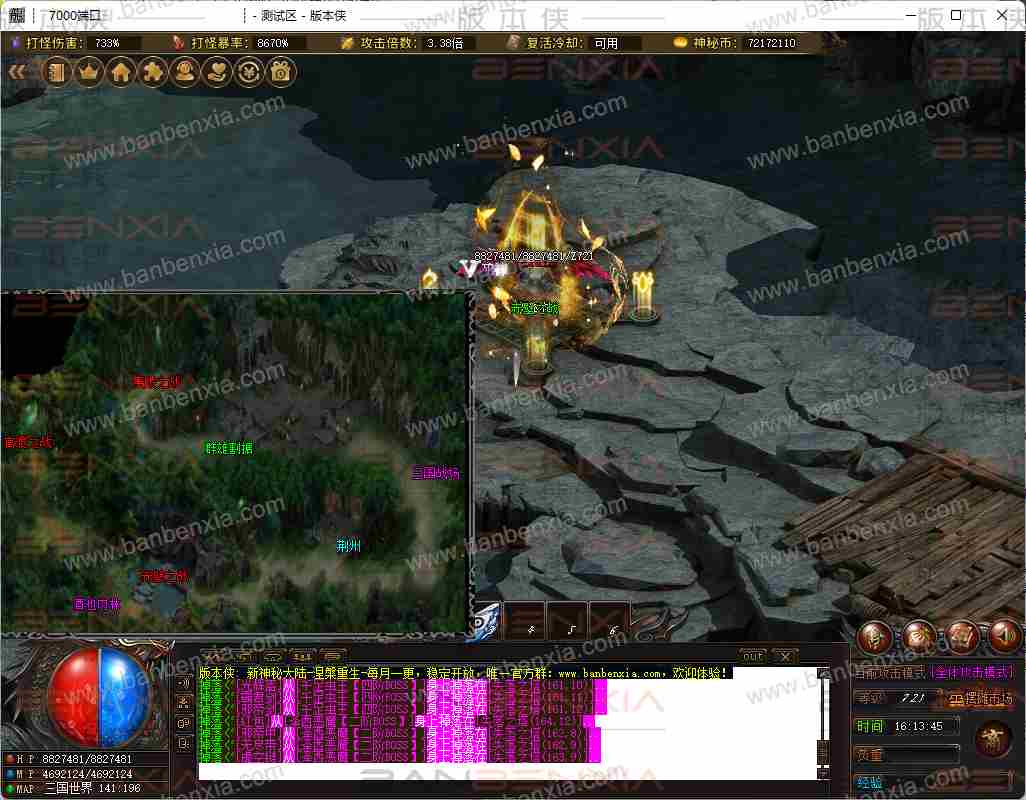1026x800 pixels.
Task: Toggle the second chat channel icon beside the chat log
Action: point(185,703)
